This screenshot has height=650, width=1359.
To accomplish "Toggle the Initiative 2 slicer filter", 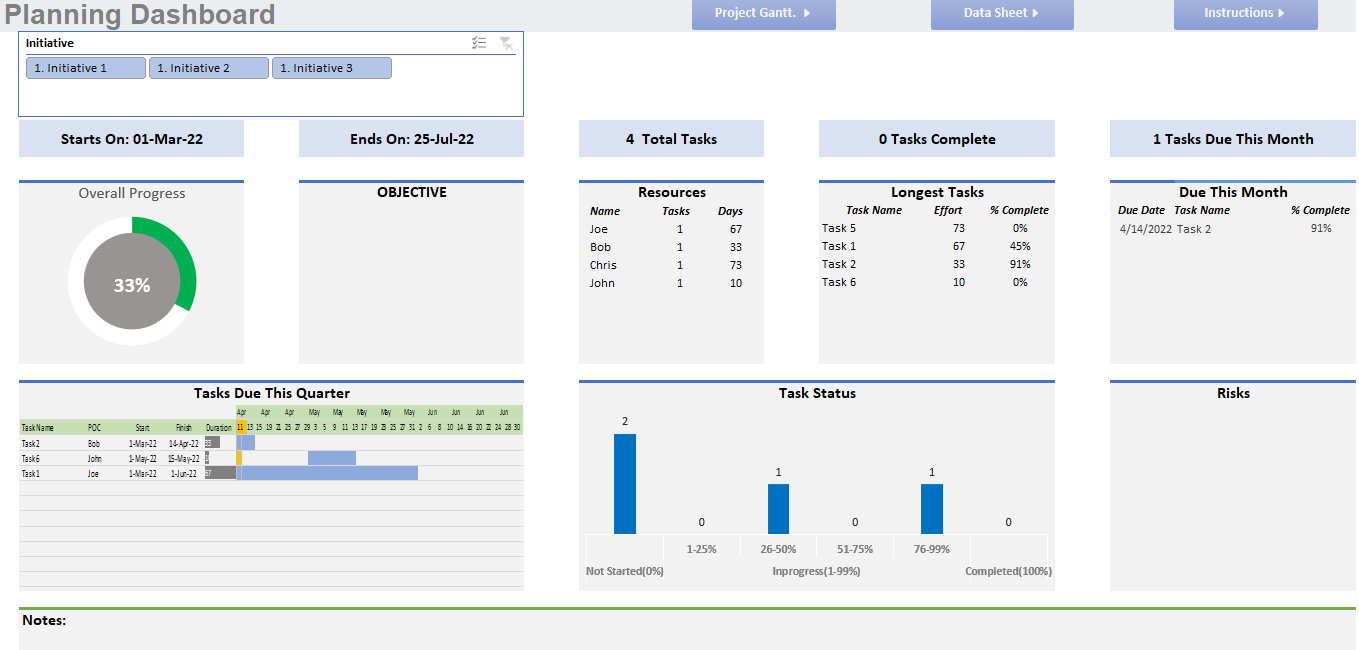I will tap(208, 67).
